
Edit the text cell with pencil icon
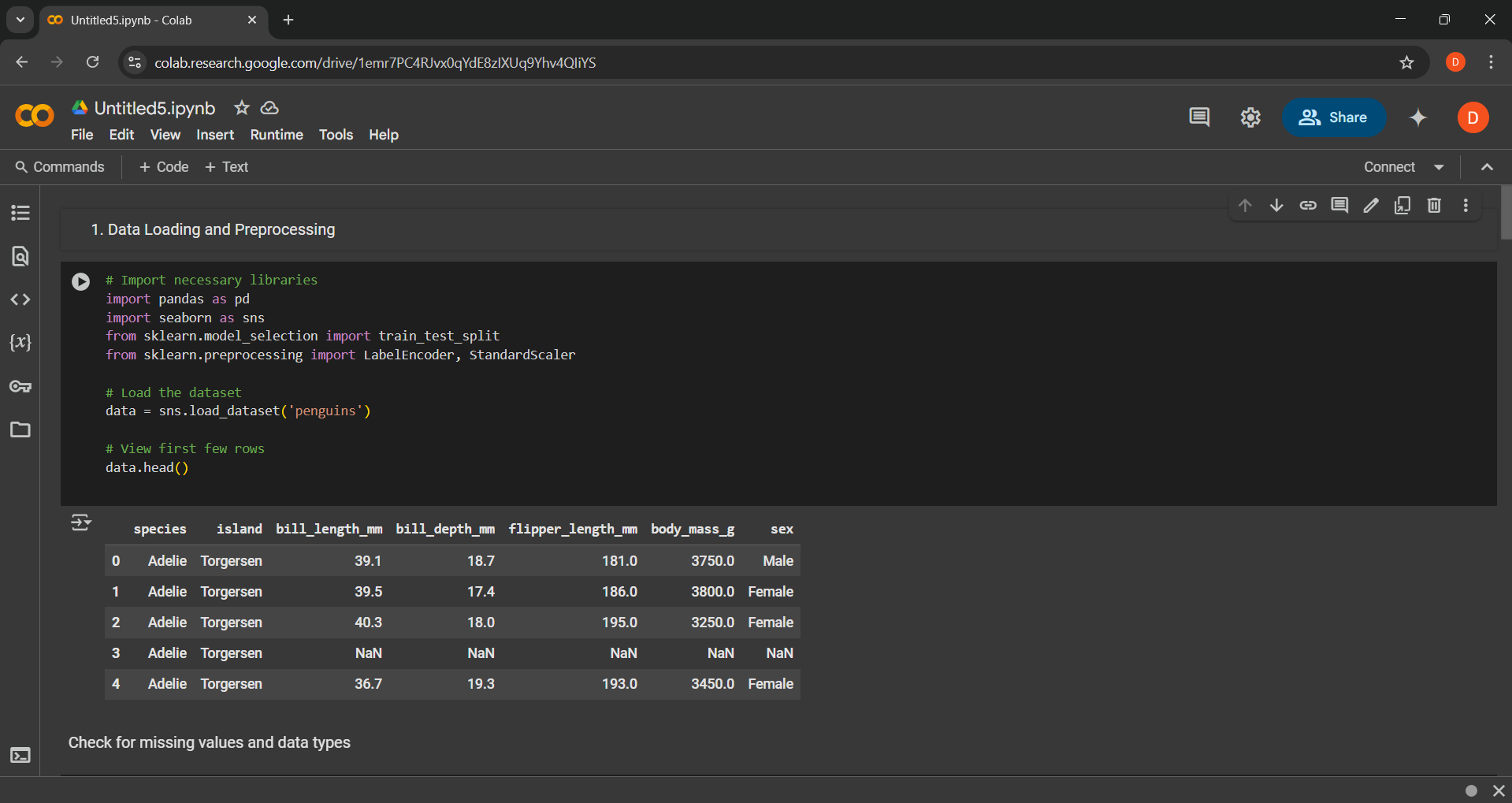(x=1371, y=206)
